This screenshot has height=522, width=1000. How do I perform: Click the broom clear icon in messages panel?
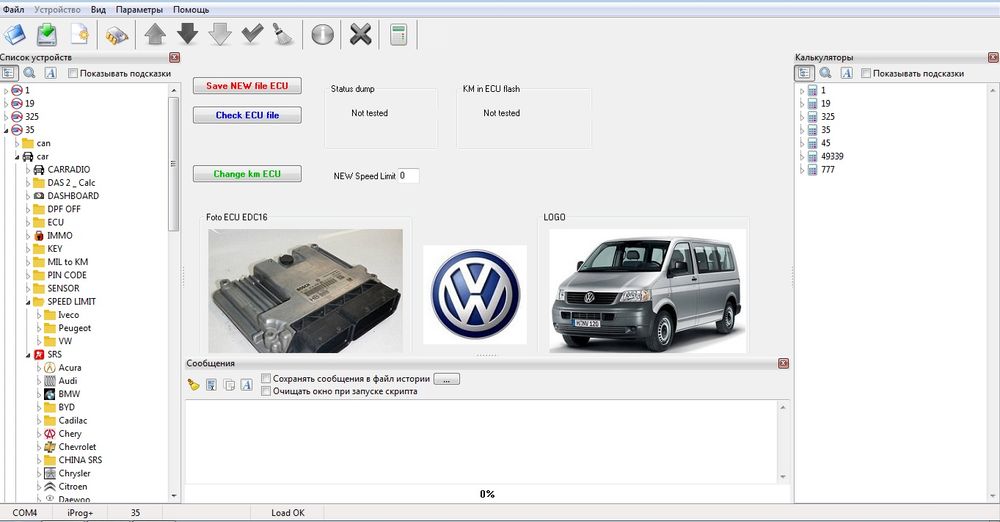pos(193,384)
